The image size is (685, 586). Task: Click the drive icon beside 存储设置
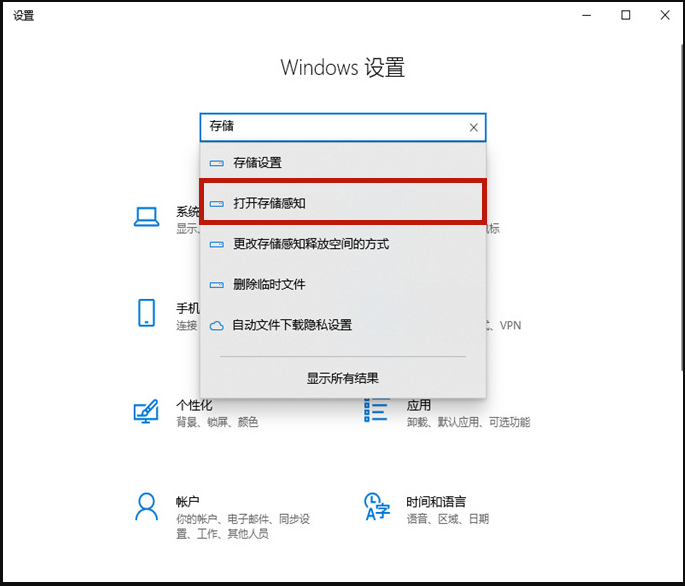click(217, 163)
